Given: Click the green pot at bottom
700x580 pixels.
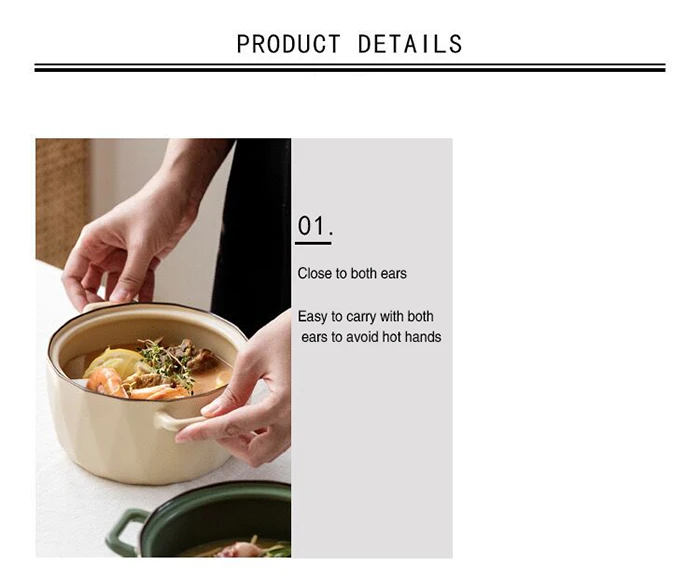Looking at the screenshot, I should pyautogui.click(x=199, y=520).
